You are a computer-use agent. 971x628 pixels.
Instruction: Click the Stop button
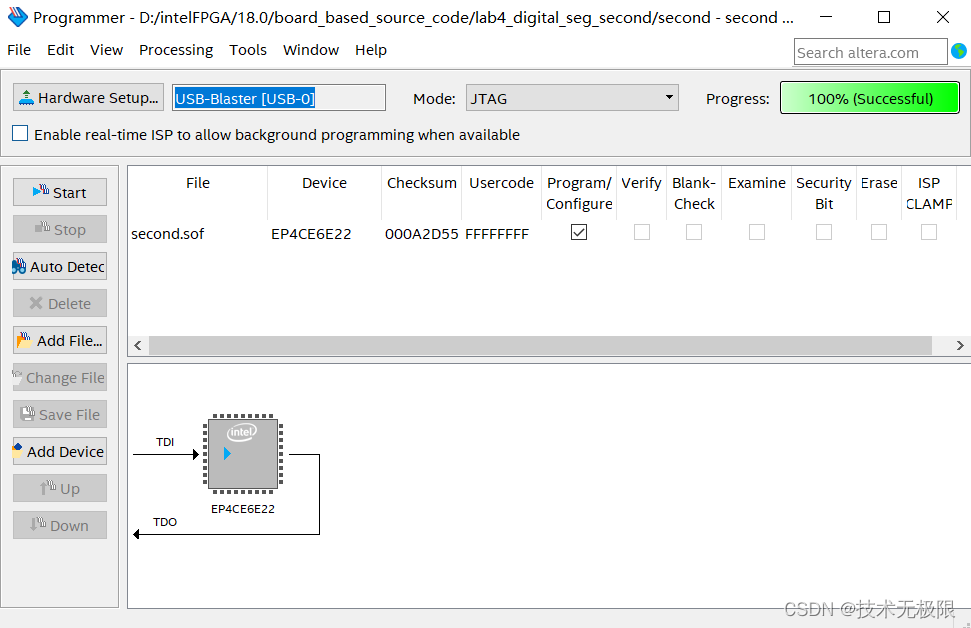[x=60, y=229]
